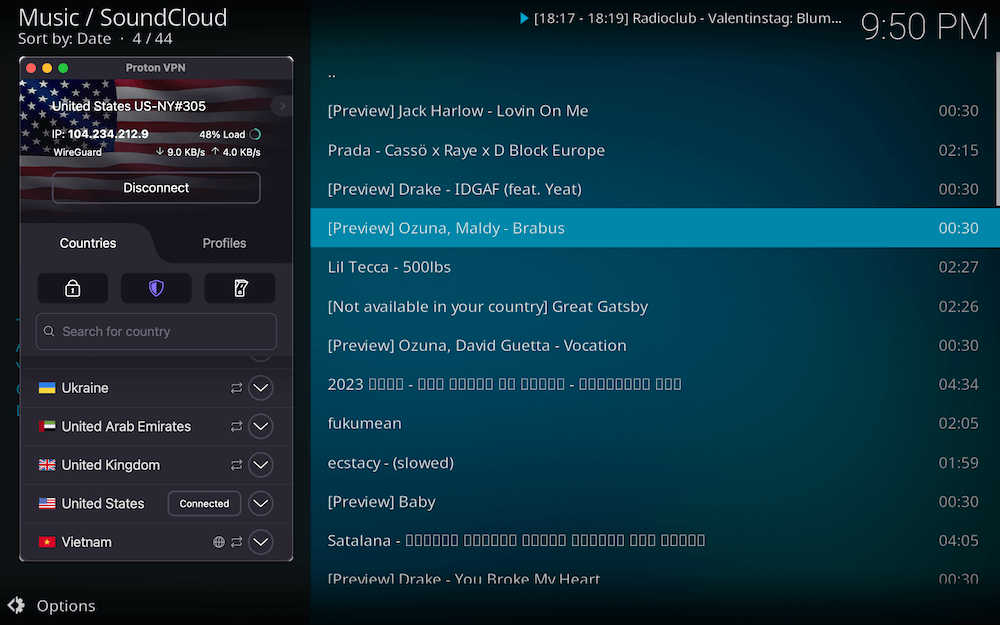Click the 02:15 duration for Prada

pos(958,150)
